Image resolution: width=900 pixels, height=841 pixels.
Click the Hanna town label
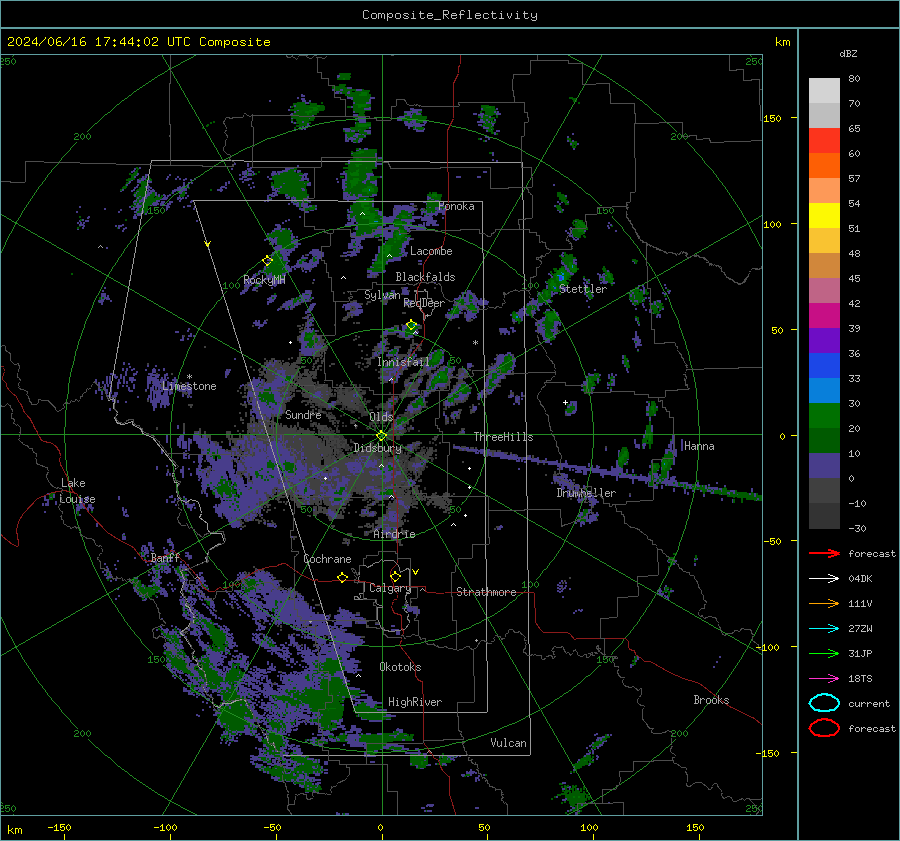point(699,446)
